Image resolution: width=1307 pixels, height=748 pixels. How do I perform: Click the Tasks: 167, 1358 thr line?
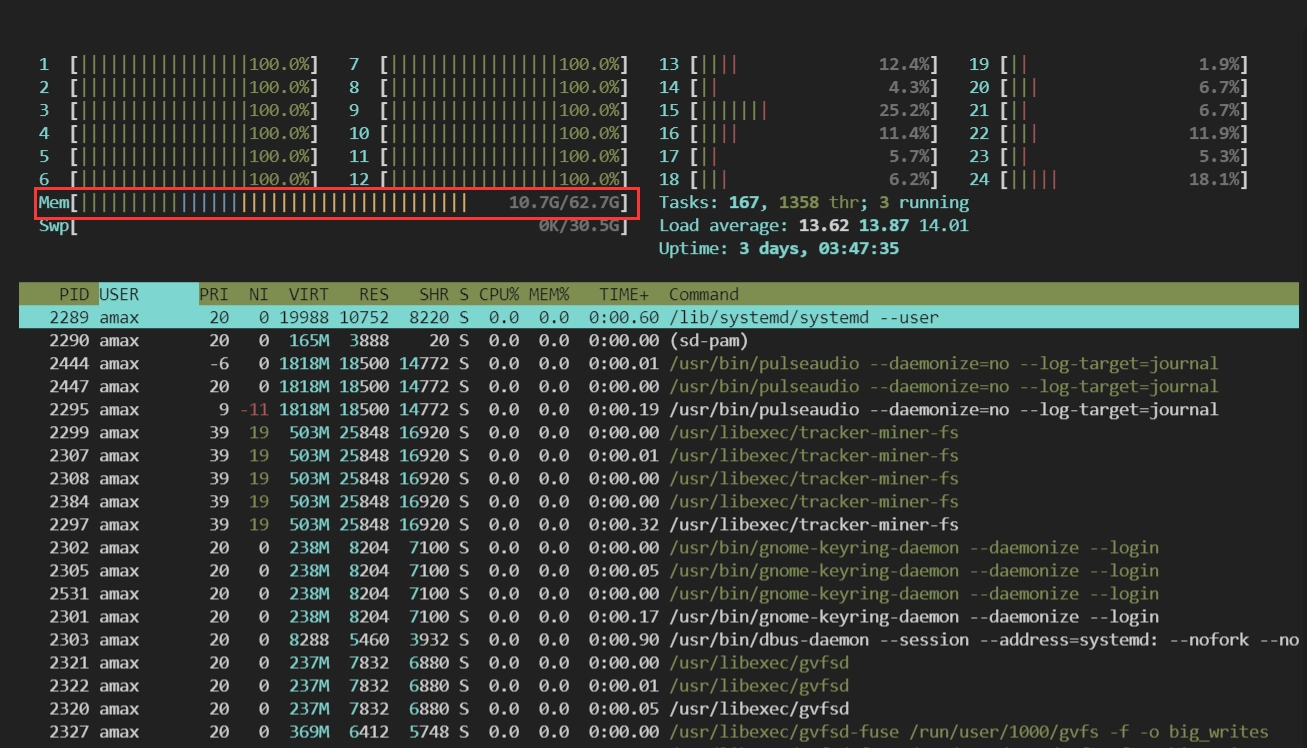(814, 202)
